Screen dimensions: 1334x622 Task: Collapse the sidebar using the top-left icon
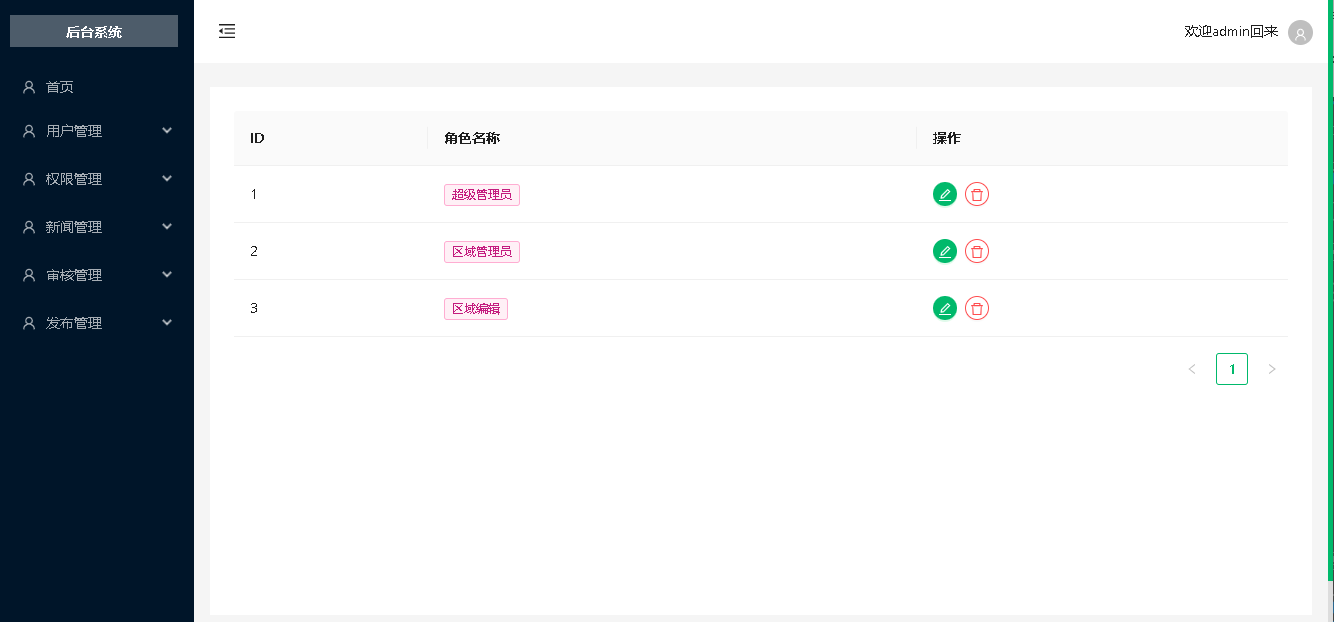click(x=227, y=31)
